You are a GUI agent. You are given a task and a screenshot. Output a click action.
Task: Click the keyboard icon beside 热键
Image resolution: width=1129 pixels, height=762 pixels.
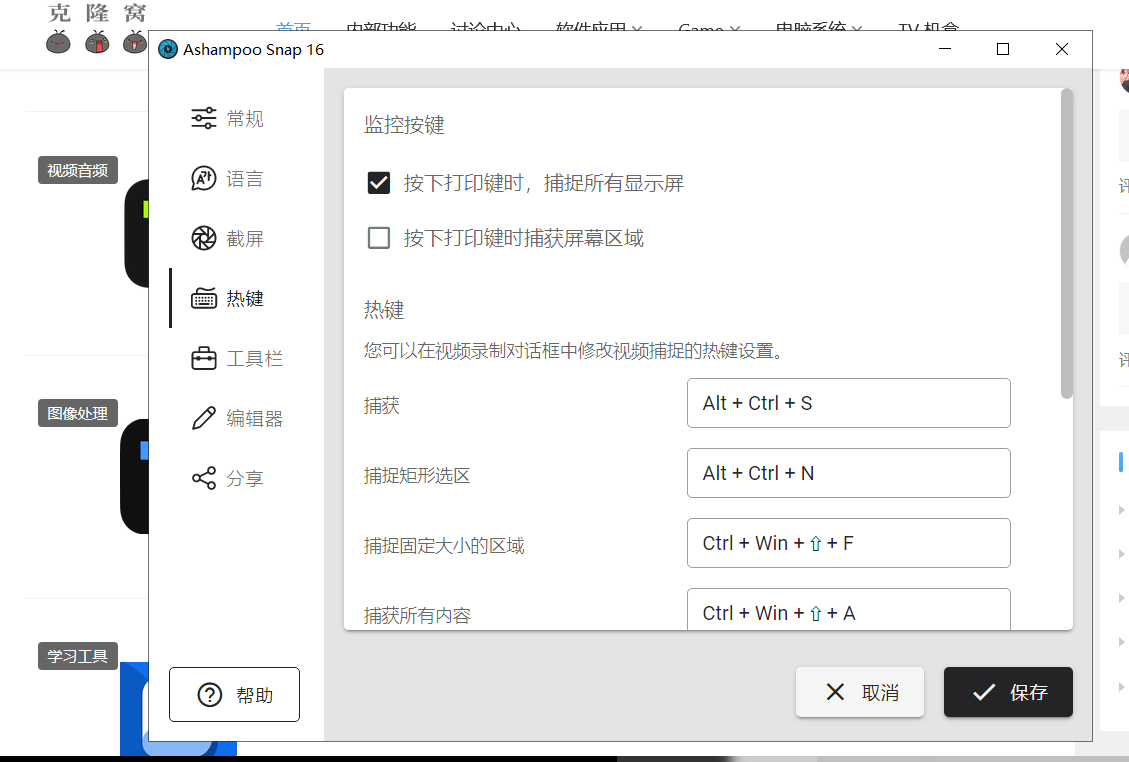[x=204, y=298]
